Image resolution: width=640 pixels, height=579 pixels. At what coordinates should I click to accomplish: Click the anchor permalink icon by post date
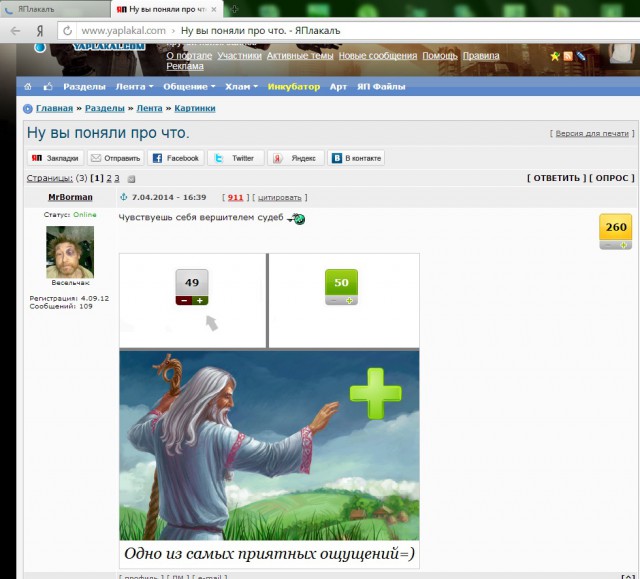click(123, 197)
